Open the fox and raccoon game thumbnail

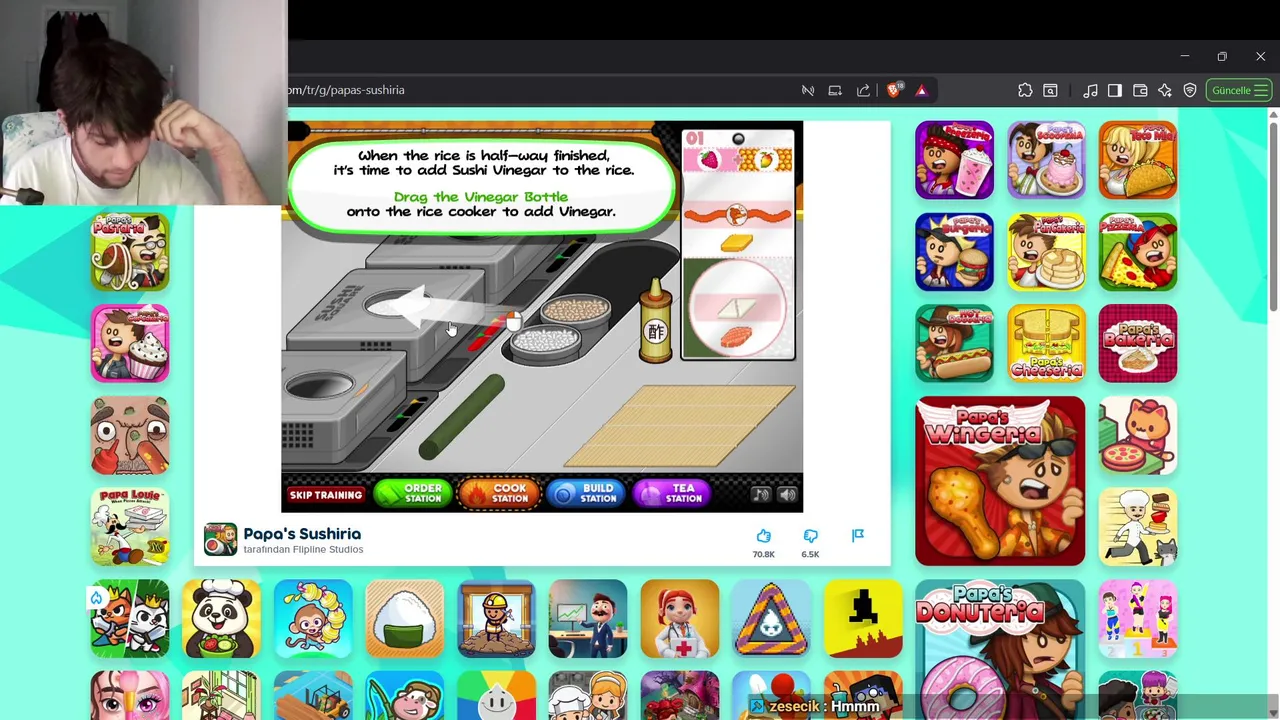point(130,619)
